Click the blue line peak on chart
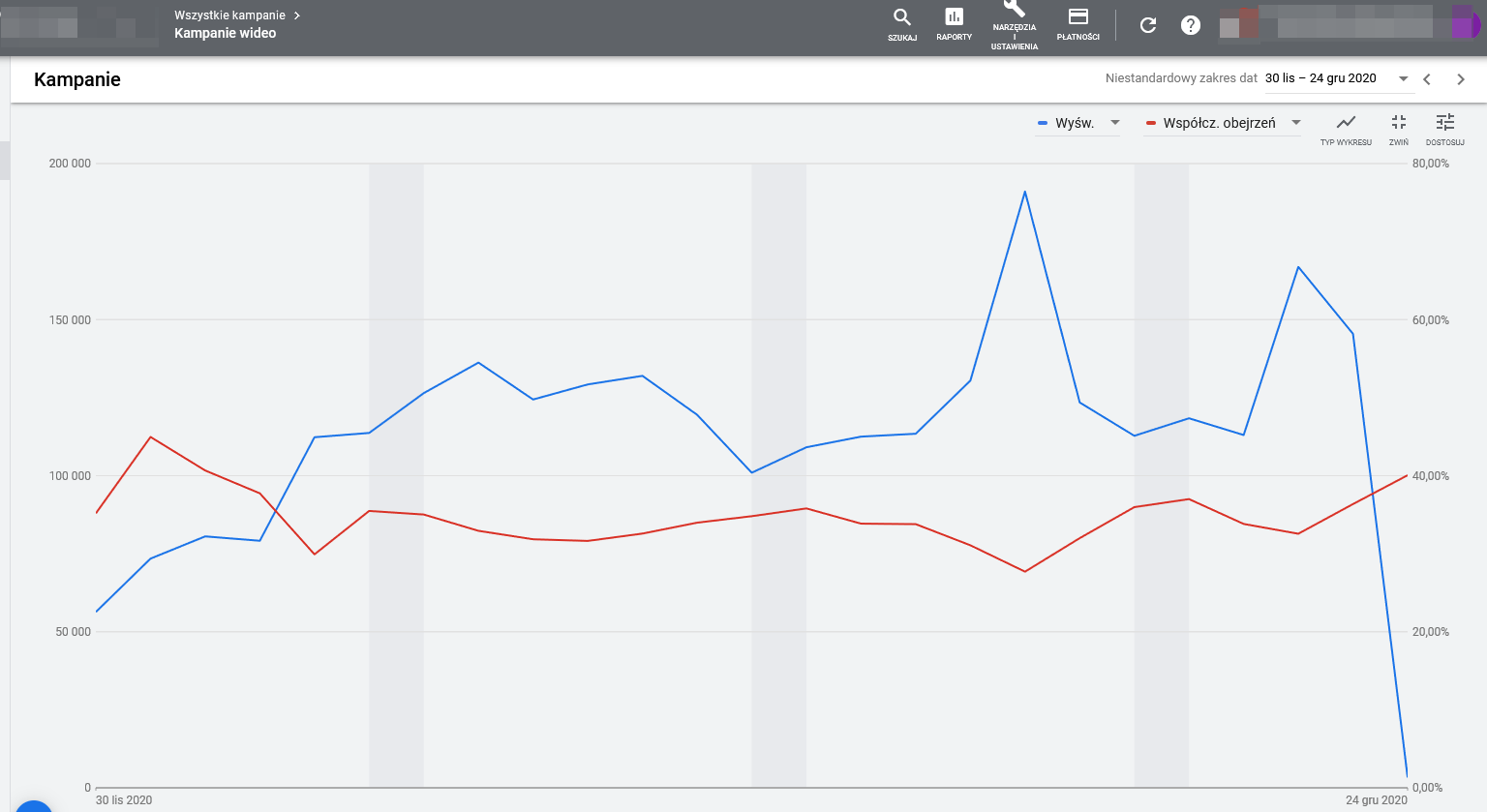Image resolution: width=1487 pixels, height=812 pixels. click(x=1025, y=192)
